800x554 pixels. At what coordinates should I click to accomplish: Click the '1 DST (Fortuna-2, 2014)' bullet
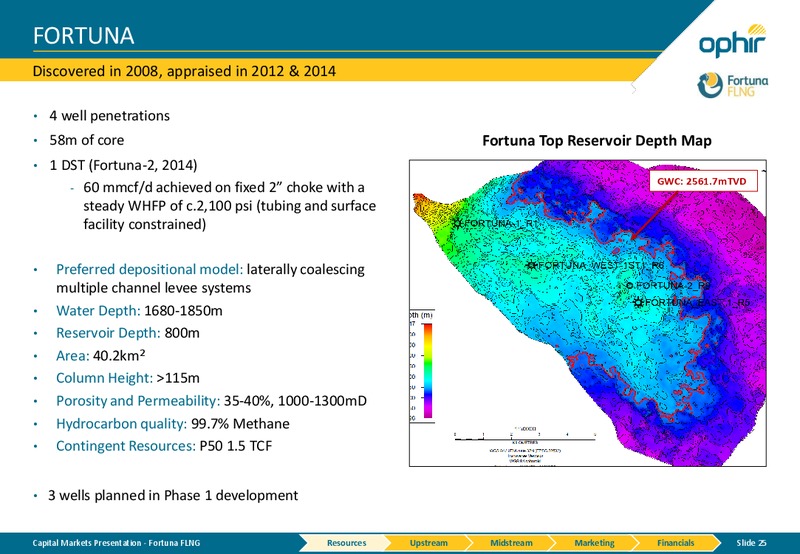pyautogui.click(x=123, y=165)
